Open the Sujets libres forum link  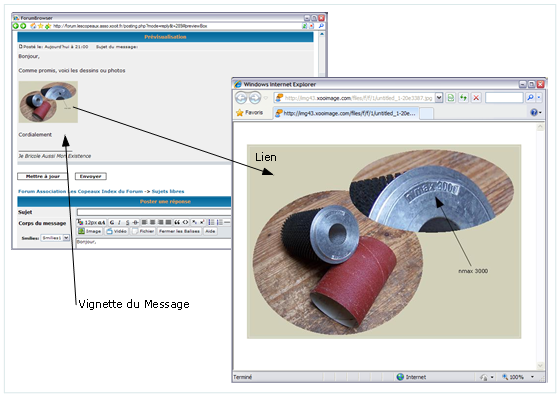point(168,191)
